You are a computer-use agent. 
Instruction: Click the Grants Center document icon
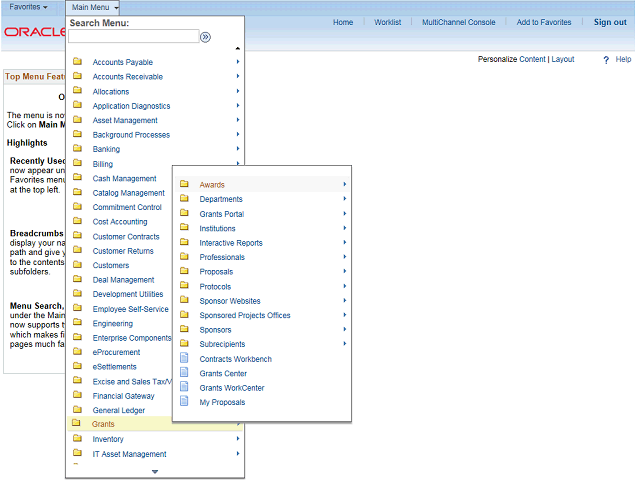point(184,373)
